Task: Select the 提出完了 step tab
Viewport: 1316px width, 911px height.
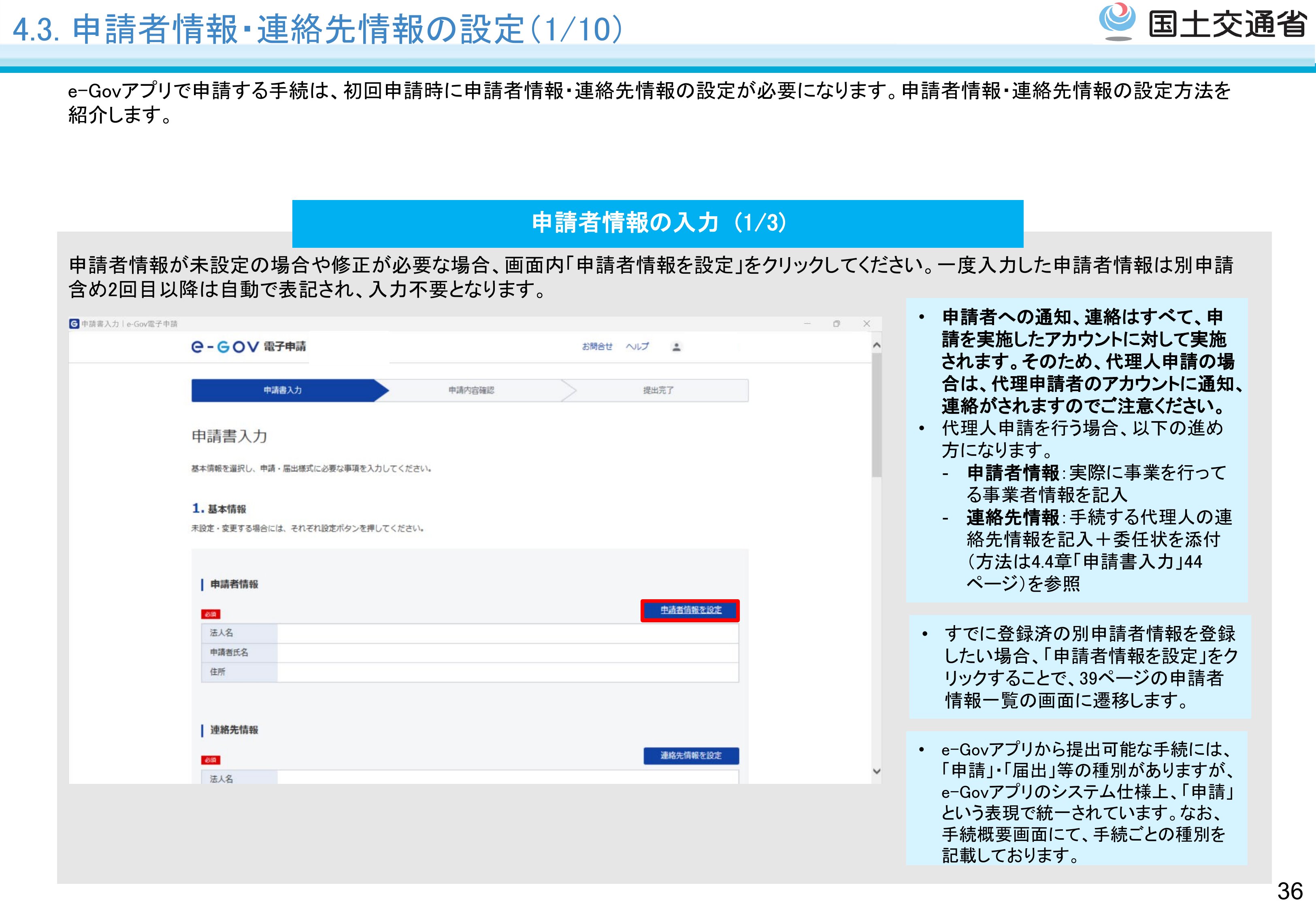Action: [x=658, y=390]
